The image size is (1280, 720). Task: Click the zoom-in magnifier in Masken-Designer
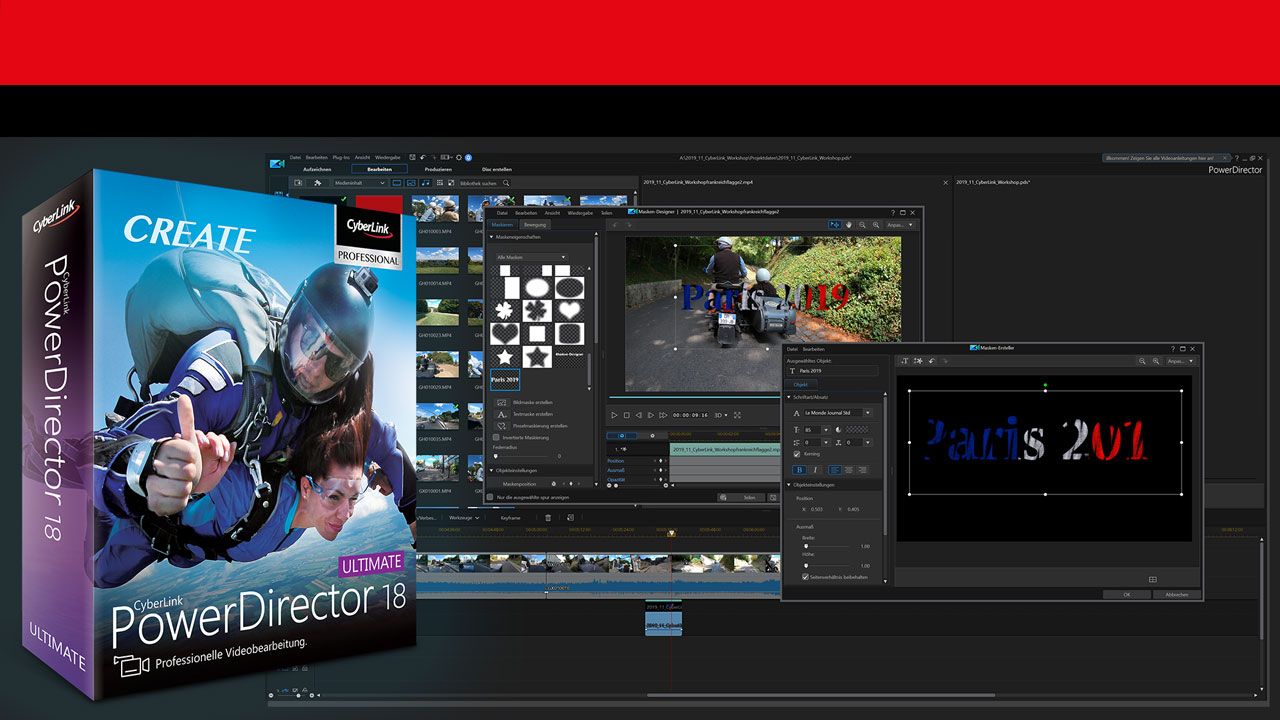click(x=876, y=225)
